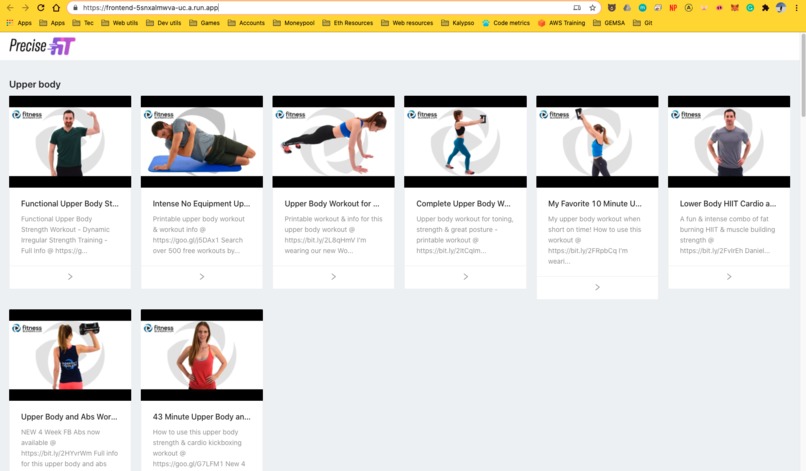Click the arrow under Complete Upper Body W...
Image resolution: width=806 pixels, height=471 pixels.
pyautogui.click(x=466, y=277)
